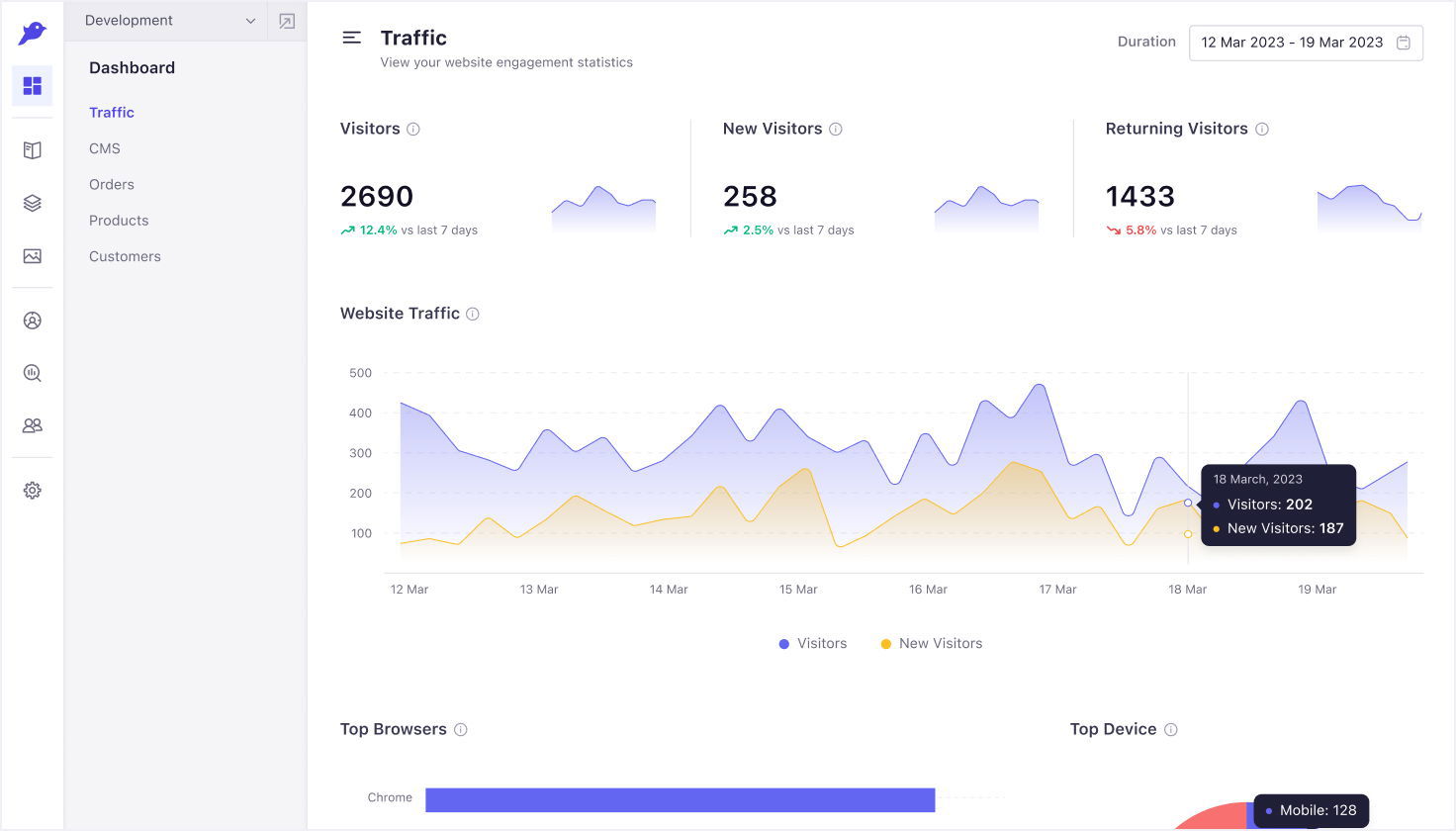
Task: Click the bird logo in sidebar
Action: pos(33,33)
